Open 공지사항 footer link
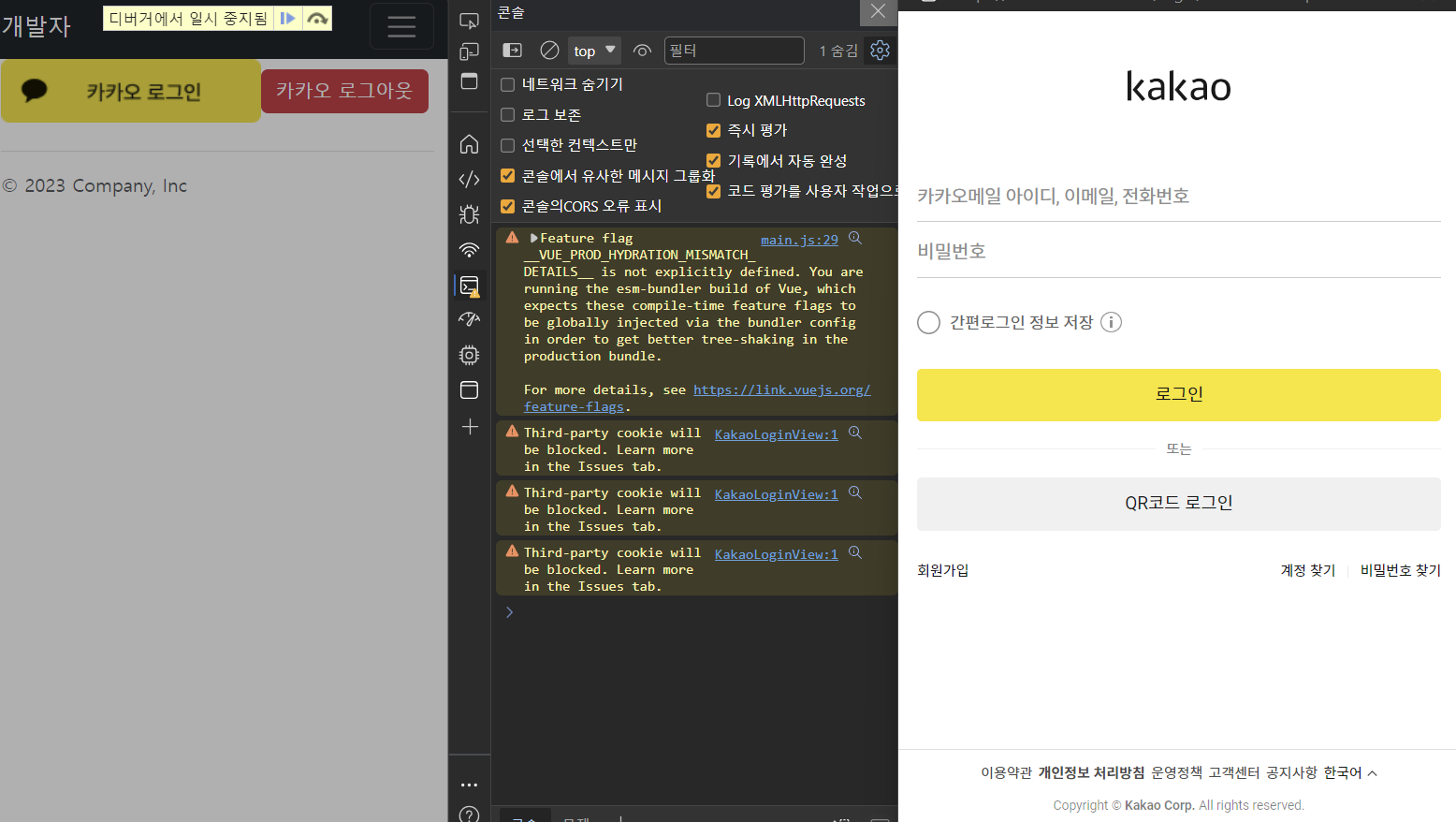 pyautogui.click(x=1291, y=772)
